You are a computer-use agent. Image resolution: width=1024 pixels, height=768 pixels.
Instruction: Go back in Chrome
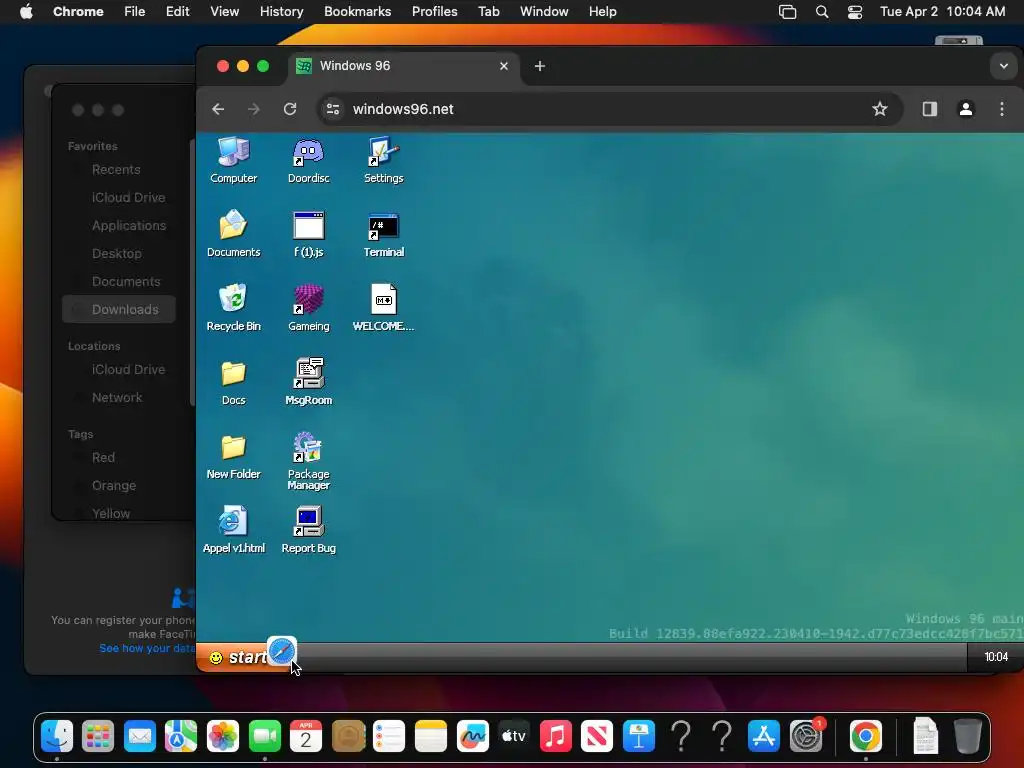218,109
